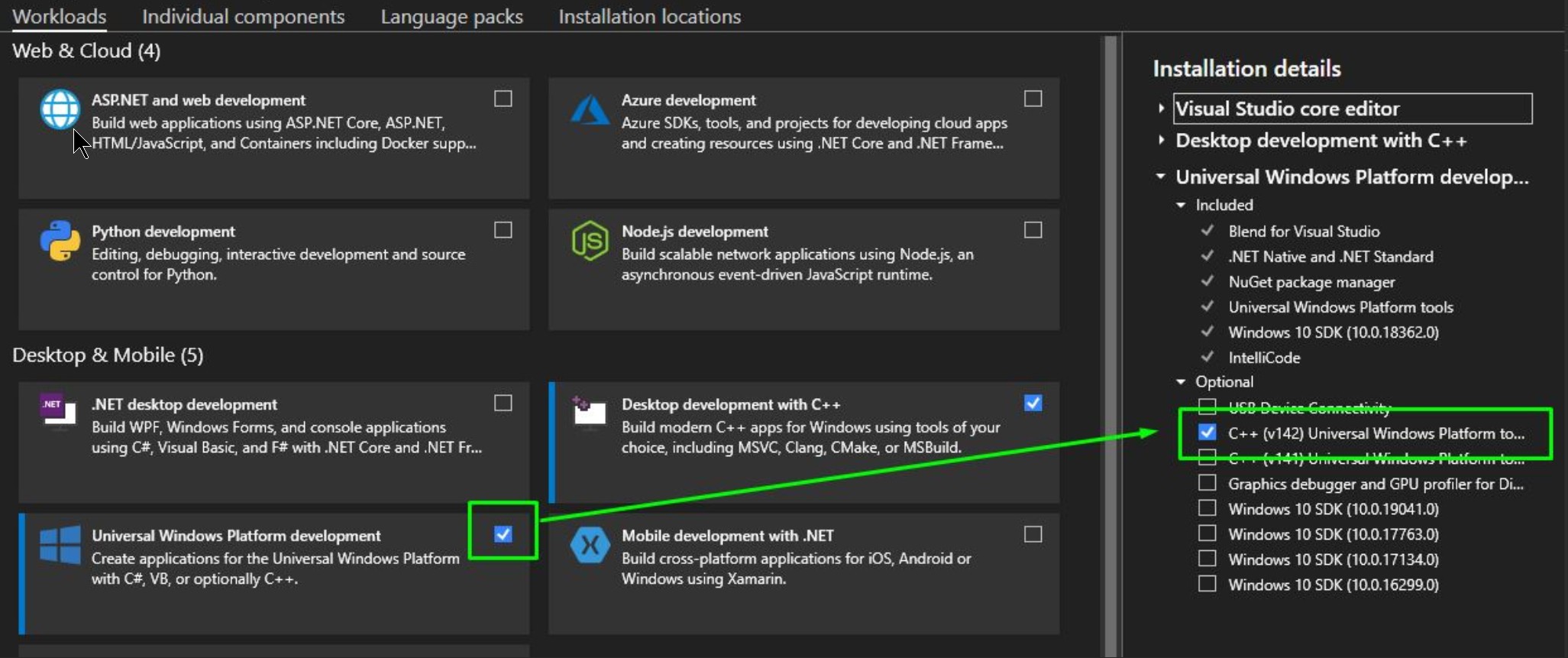1568x658 pixels.
Task: Collapse Universal Windows Platform development details
Action: coord(1161,177)
